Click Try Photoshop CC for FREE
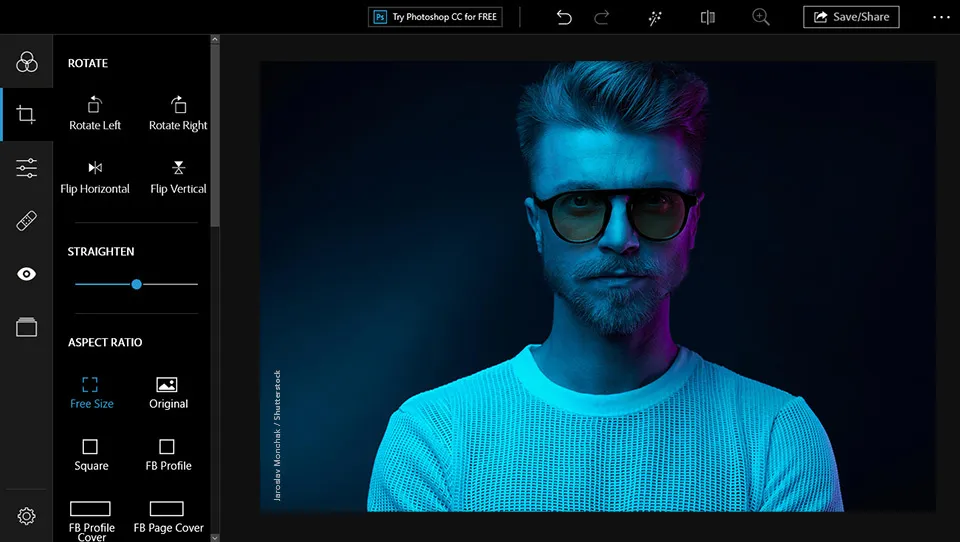 (435, 17)
